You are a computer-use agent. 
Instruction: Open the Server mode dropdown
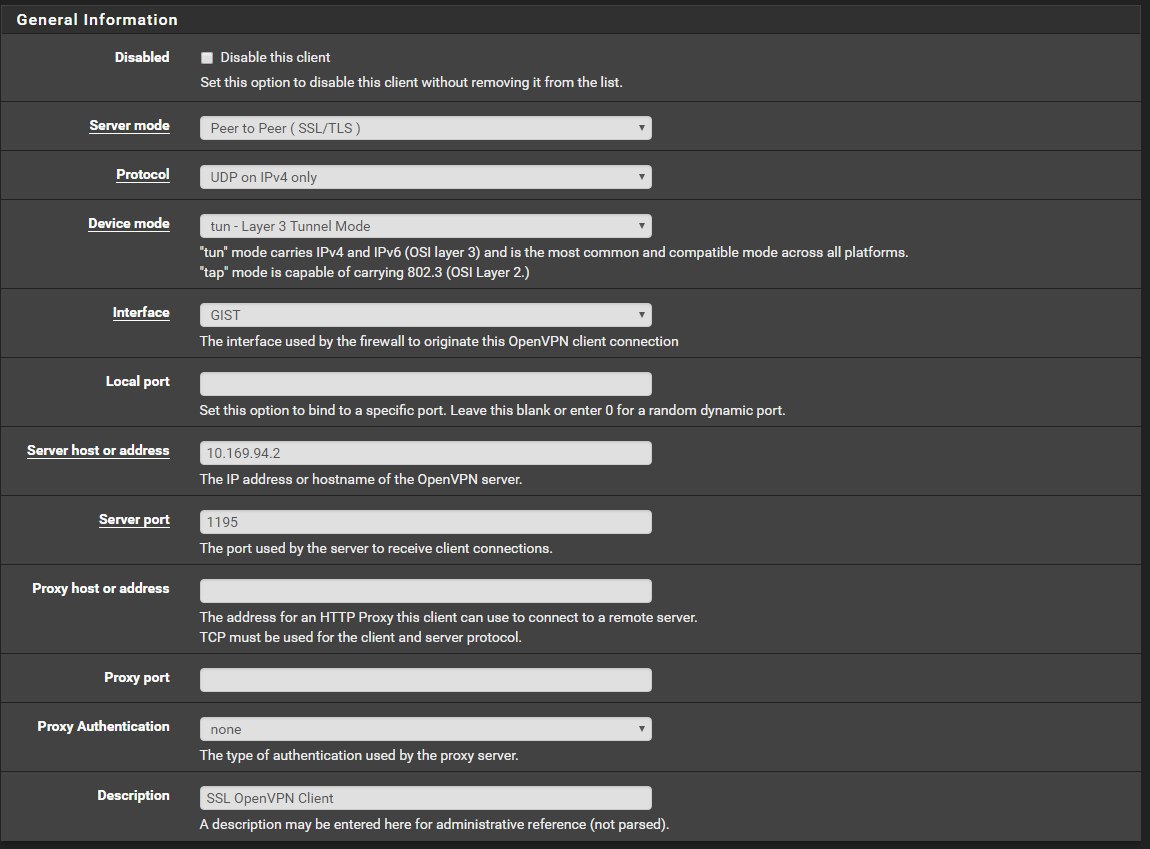[425, 128]
